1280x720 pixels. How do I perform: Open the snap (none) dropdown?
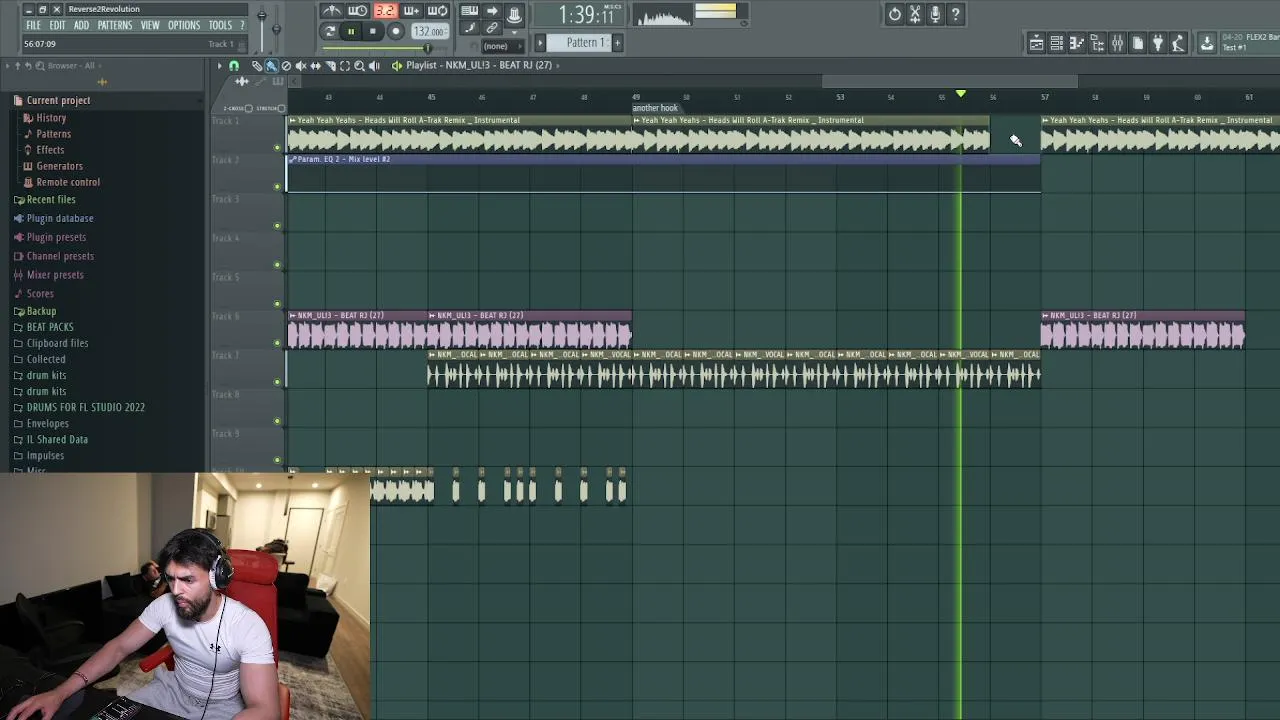coord(502,46)
